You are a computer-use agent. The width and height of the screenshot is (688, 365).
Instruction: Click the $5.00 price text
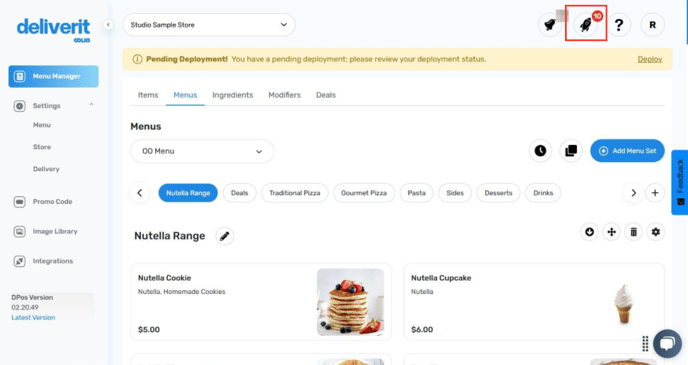(149, 329)
